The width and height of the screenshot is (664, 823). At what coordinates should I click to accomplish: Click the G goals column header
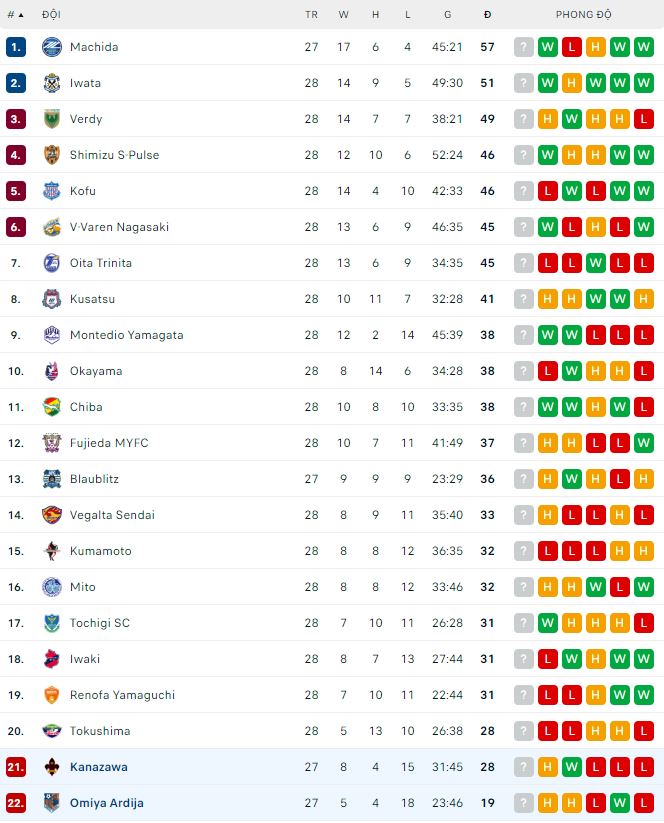point(448,15)
